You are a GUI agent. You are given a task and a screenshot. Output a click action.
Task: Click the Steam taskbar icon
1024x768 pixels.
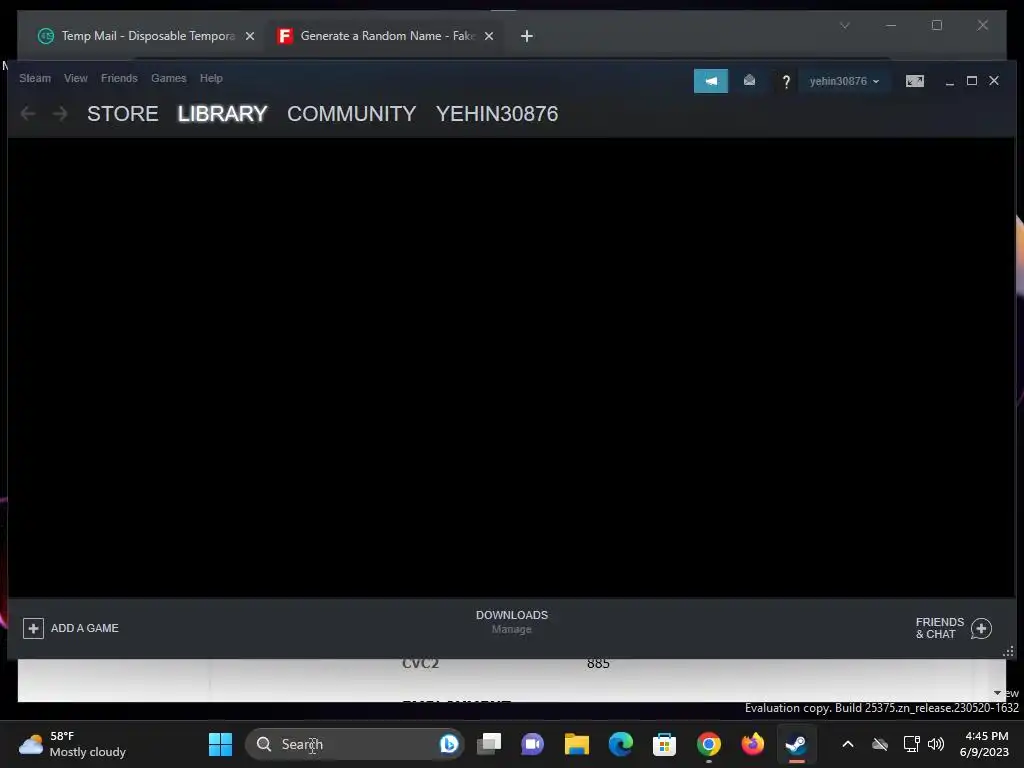coord(796,744)
